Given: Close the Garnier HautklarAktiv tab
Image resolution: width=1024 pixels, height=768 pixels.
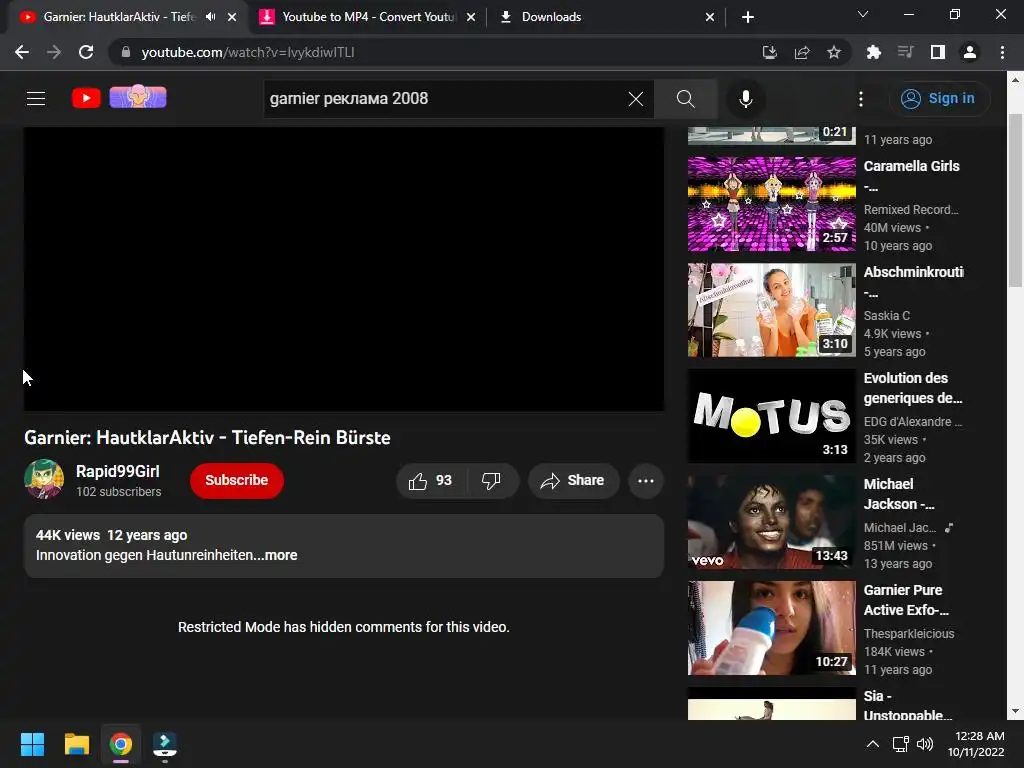Looking at the screenshot, I should (x=232, y=17).
